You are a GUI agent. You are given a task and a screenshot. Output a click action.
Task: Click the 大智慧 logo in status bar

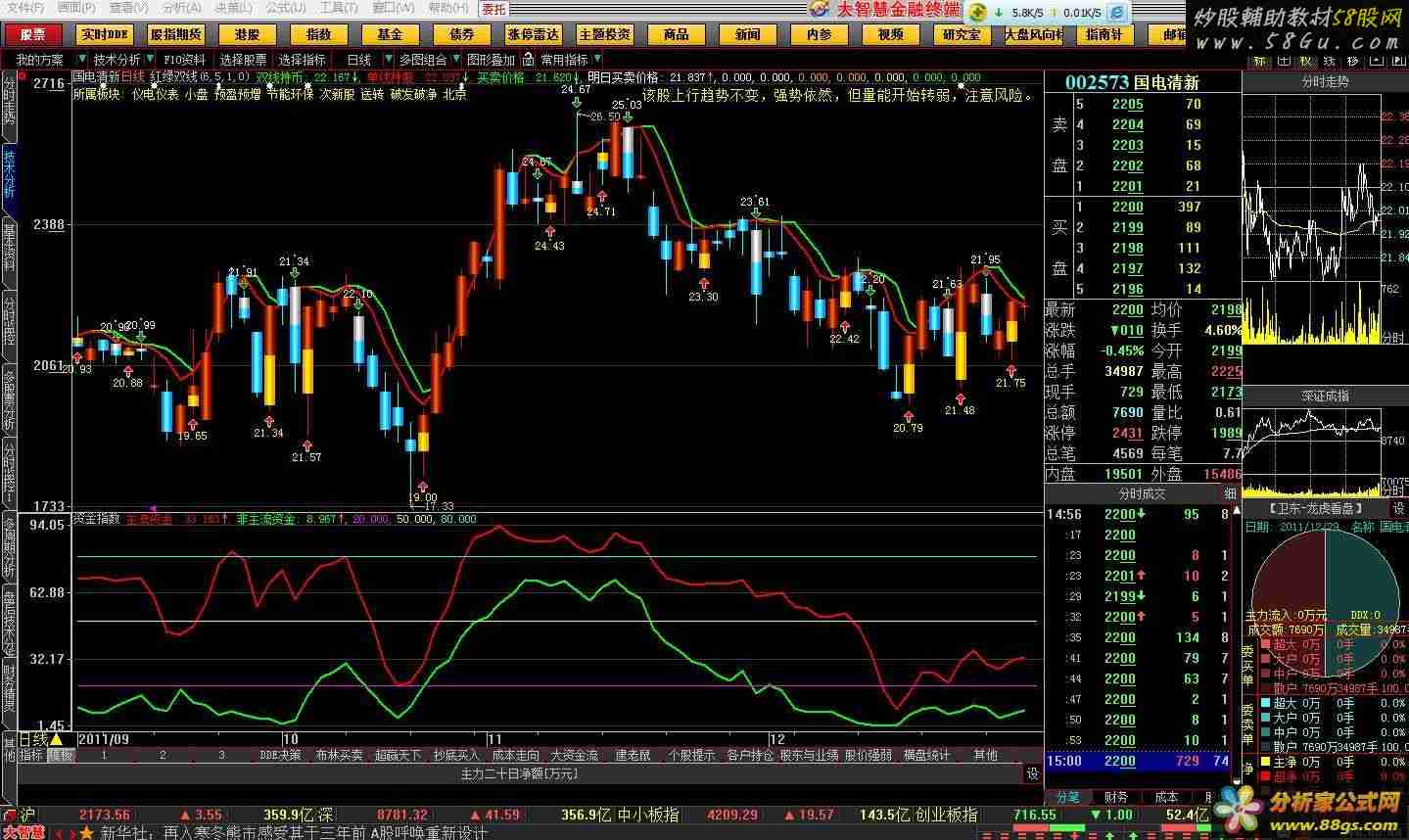coord(23,832)
